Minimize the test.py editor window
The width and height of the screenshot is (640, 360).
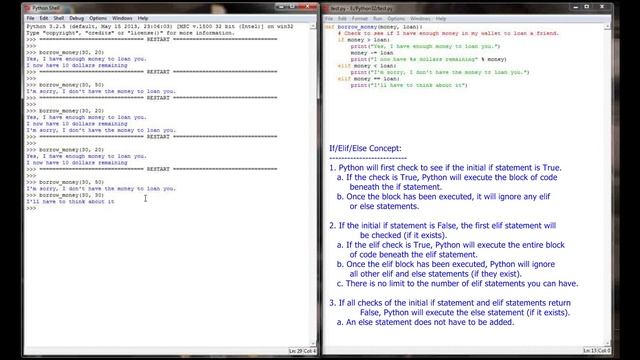(x=576, y=7)
